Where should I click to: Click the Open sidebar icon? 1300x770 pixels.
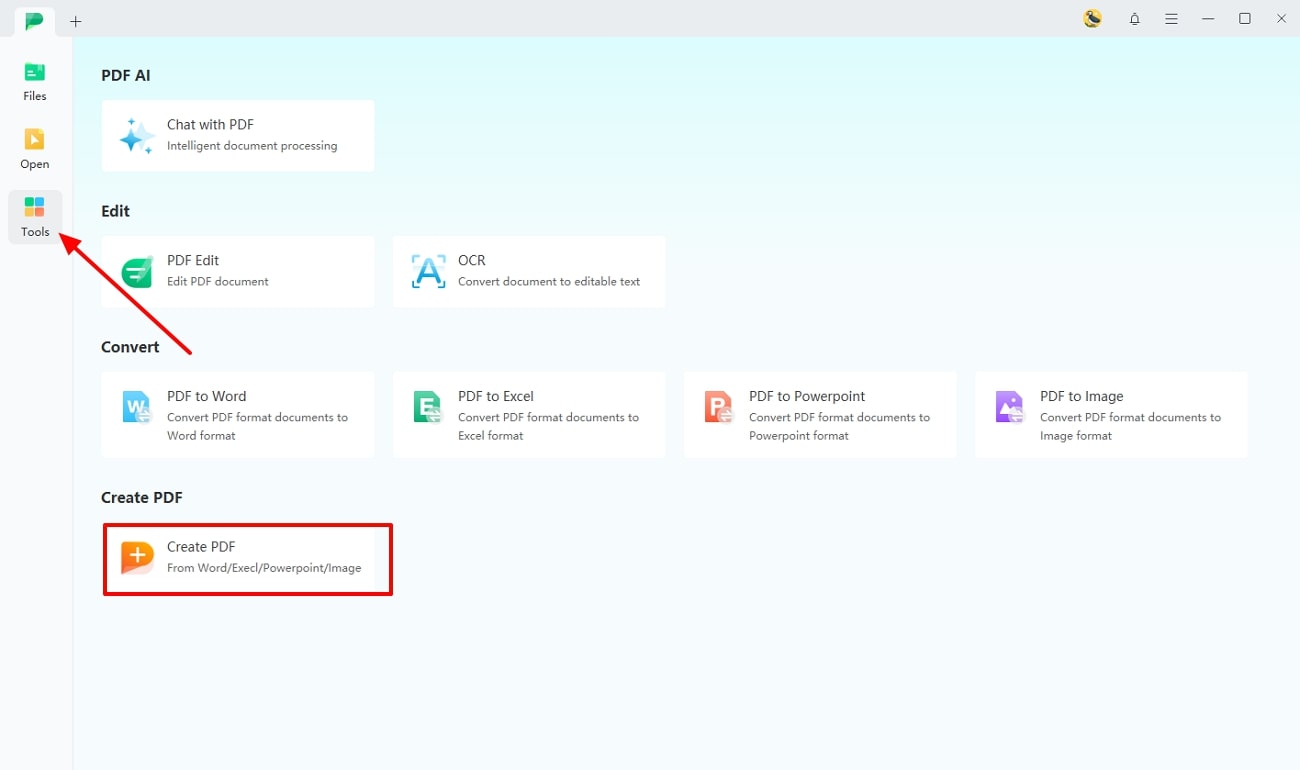click(x=35, y=139)
